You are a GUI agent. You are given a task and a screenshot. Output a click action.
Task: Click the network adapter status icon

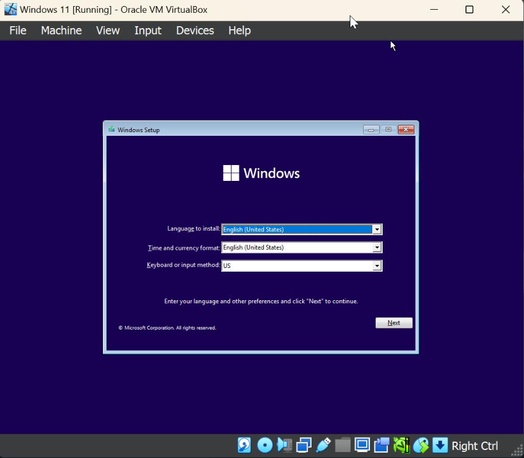pos(304,445)
